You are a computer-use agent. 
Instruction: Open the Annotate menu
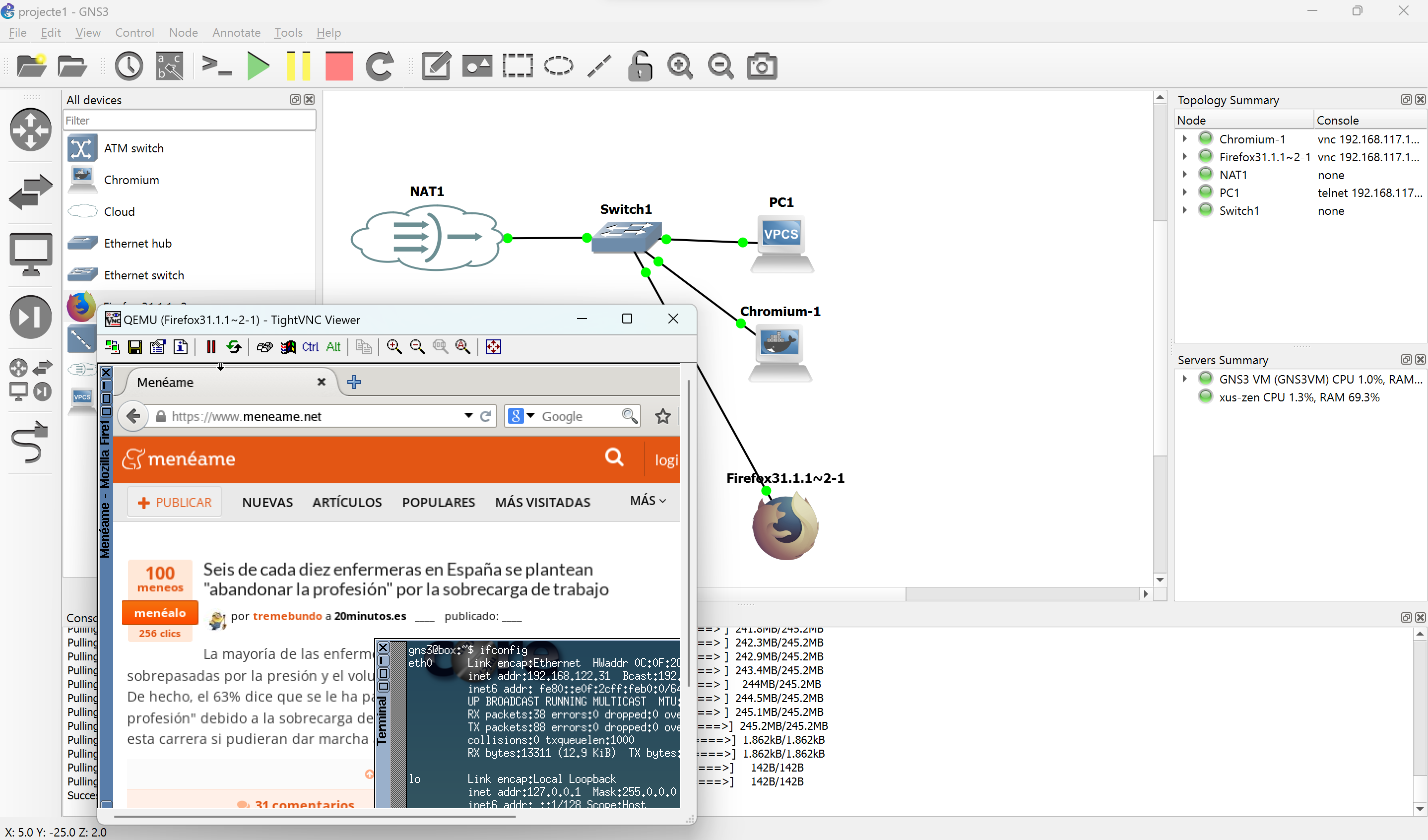236,32
